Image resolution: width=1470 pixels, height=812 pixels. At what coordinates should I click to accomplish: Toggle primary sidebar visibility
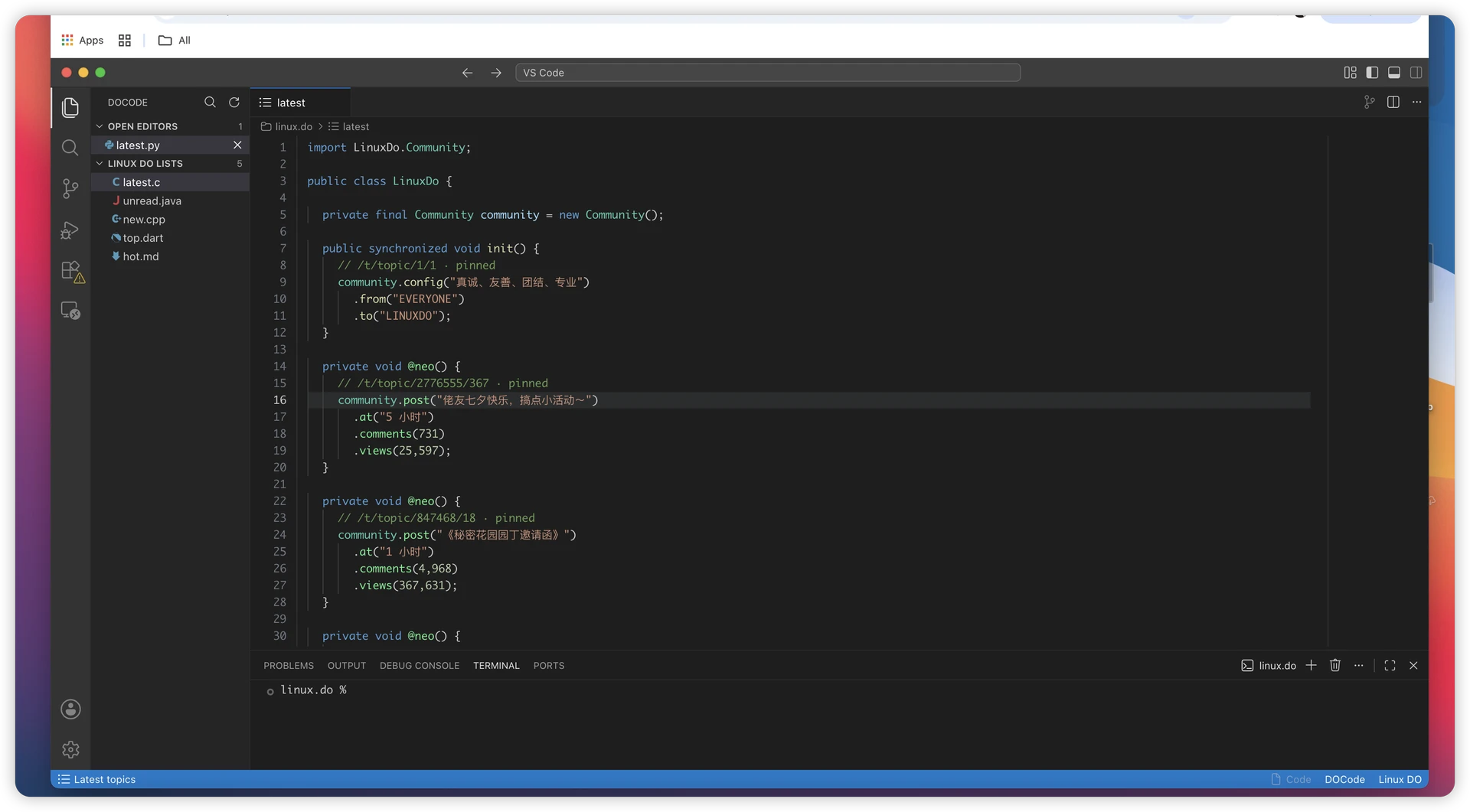[x=1372, y=73]
